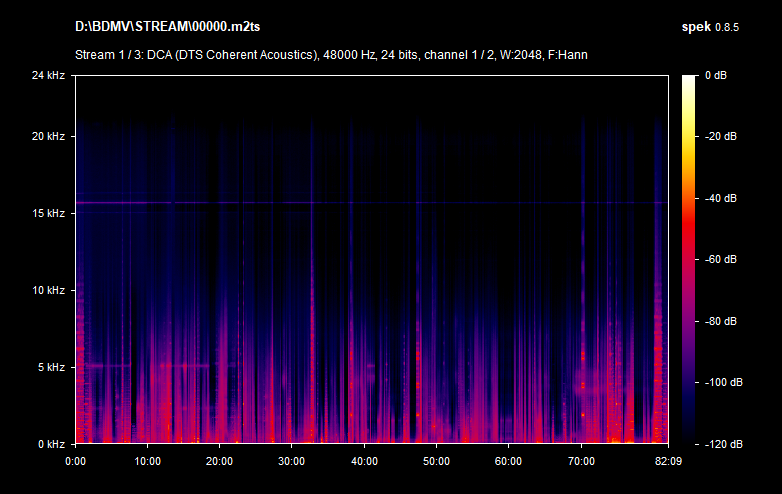The width and height of the screenshot is (782, 494).
Task: Select the 20 kHz frequency axis label
Action: [x=48, y=137]
